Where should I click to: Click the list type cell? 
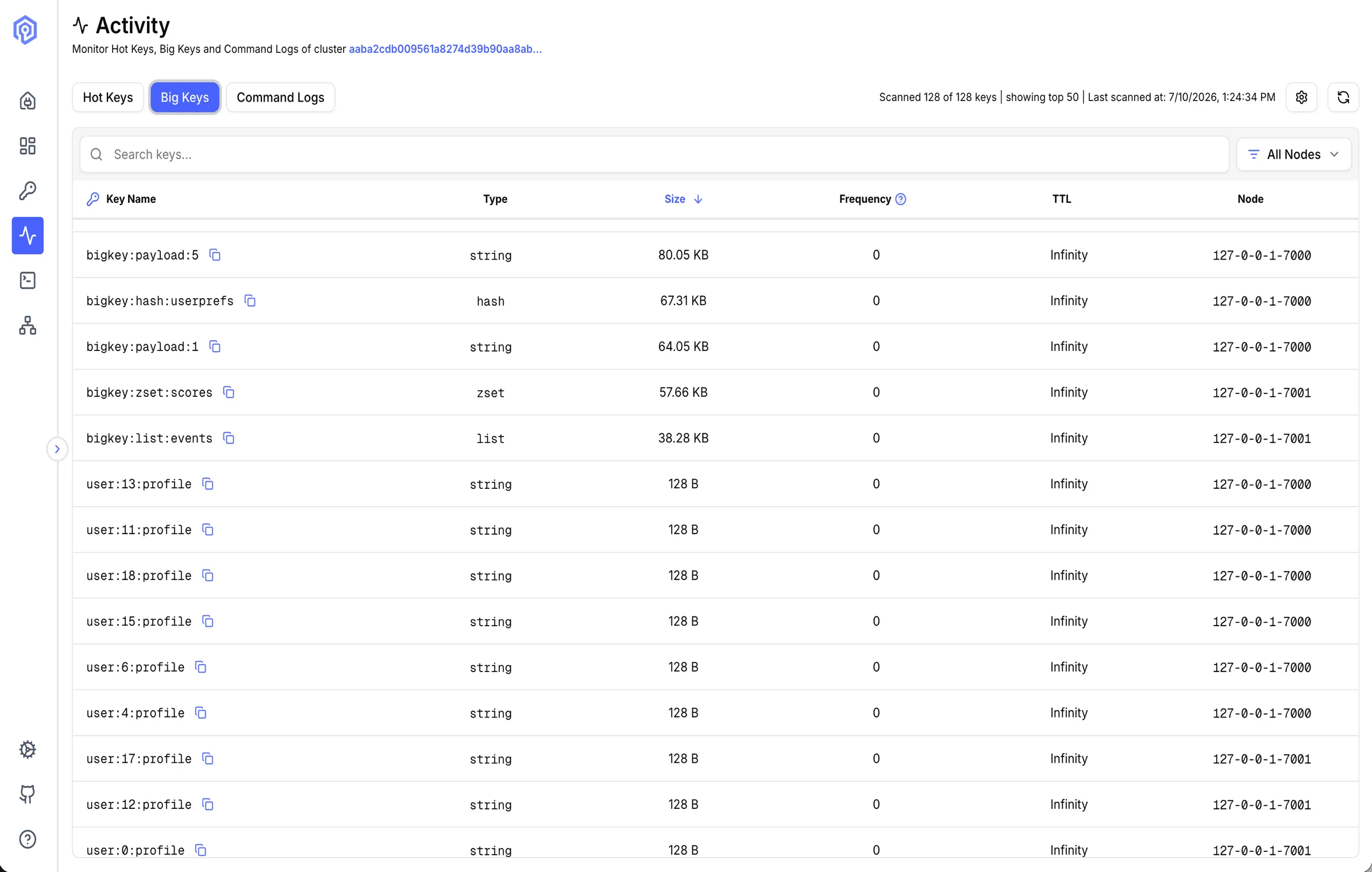point(491,439)
